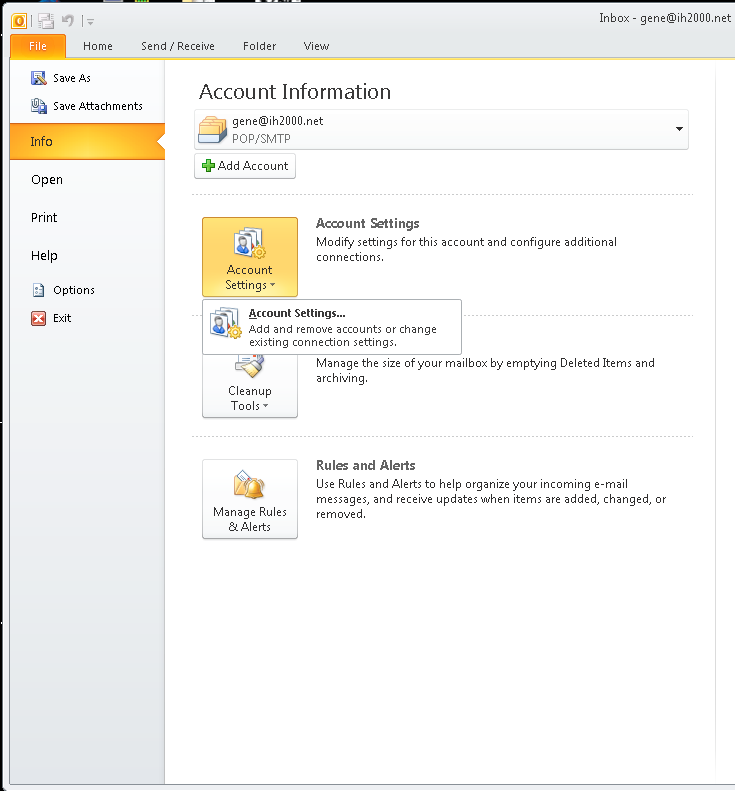Select Open in the backstage menu

pos(47,180)
